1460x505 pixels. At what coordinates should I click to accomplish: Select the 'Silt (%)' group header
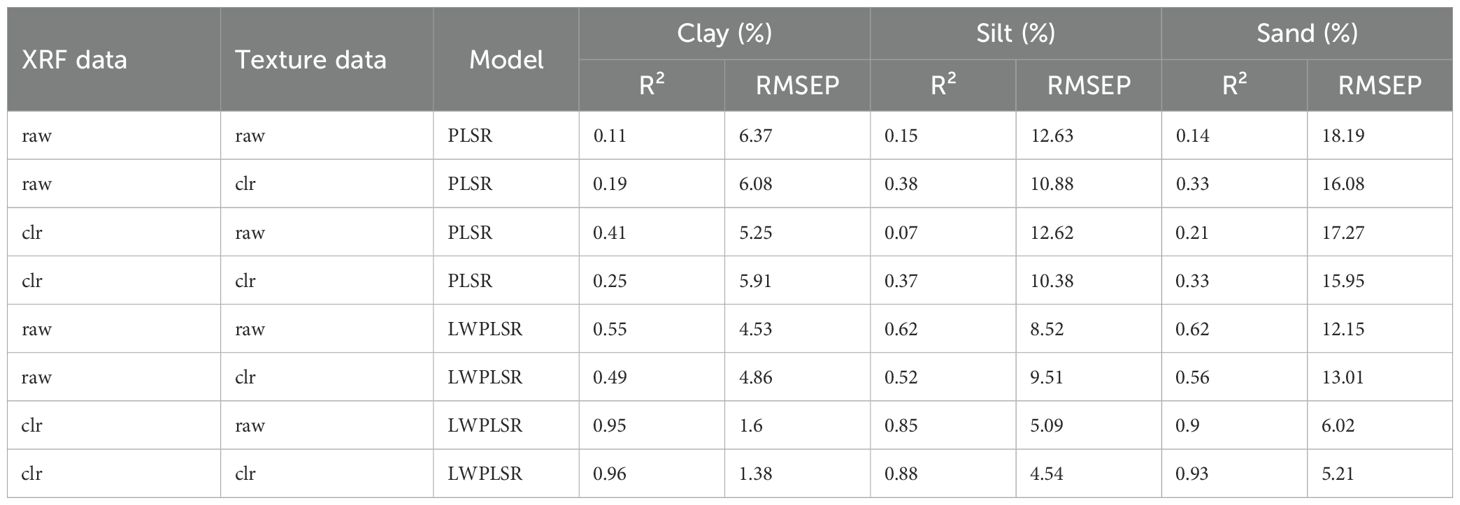[x=1015, y=34]
